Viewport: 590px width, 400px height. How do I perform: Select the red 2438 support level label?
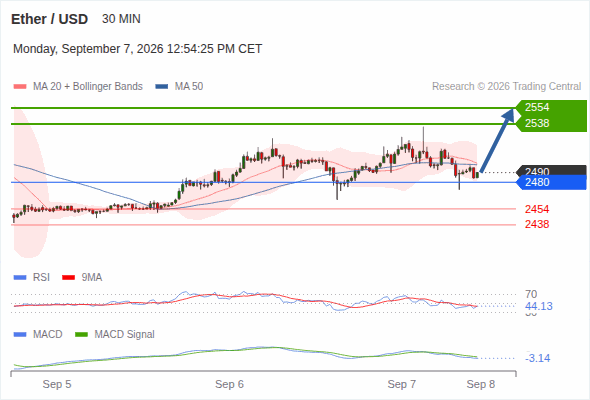click(537, 224)
